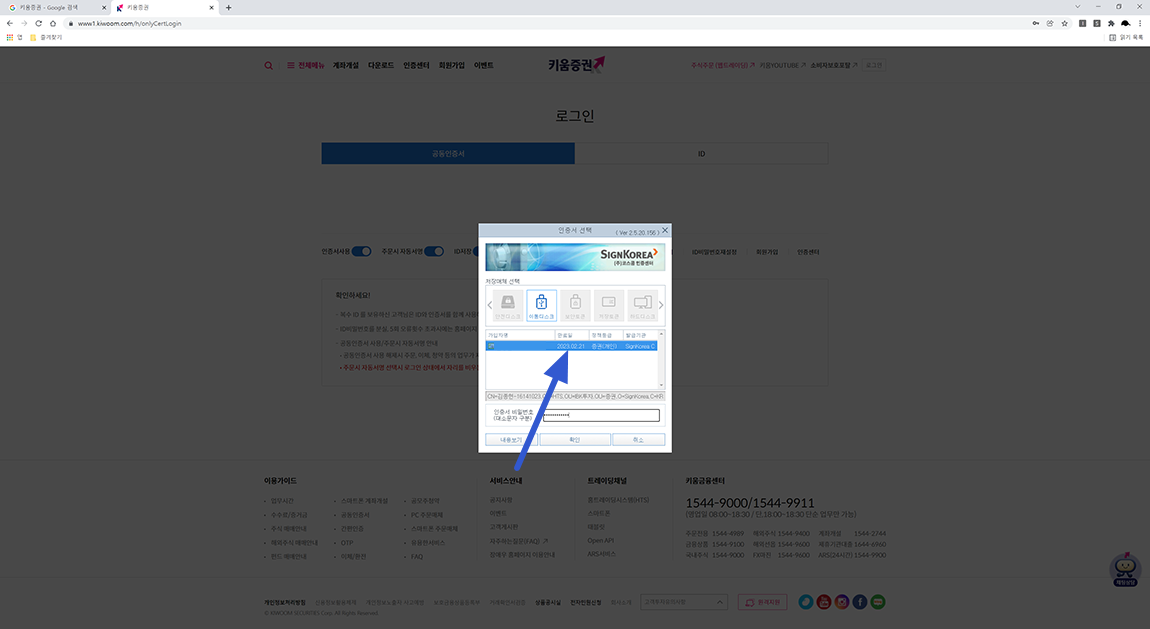Switch to the 공동인증서 login tab
This screenshot has width=1150, height=629.
pos(448,153)
